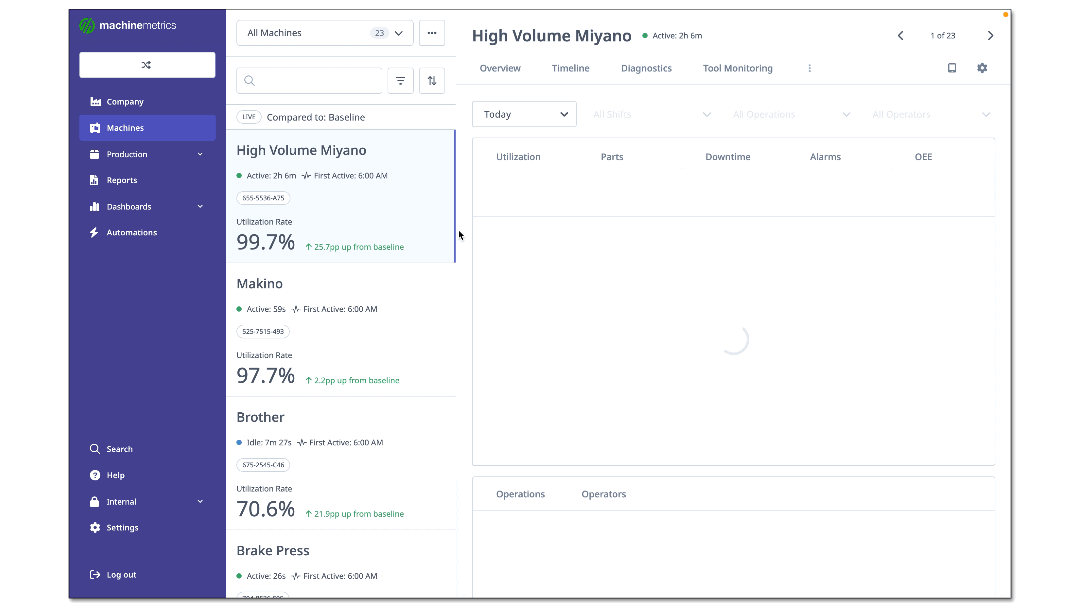Open the All Operators dropdown

tap(931, 114)
